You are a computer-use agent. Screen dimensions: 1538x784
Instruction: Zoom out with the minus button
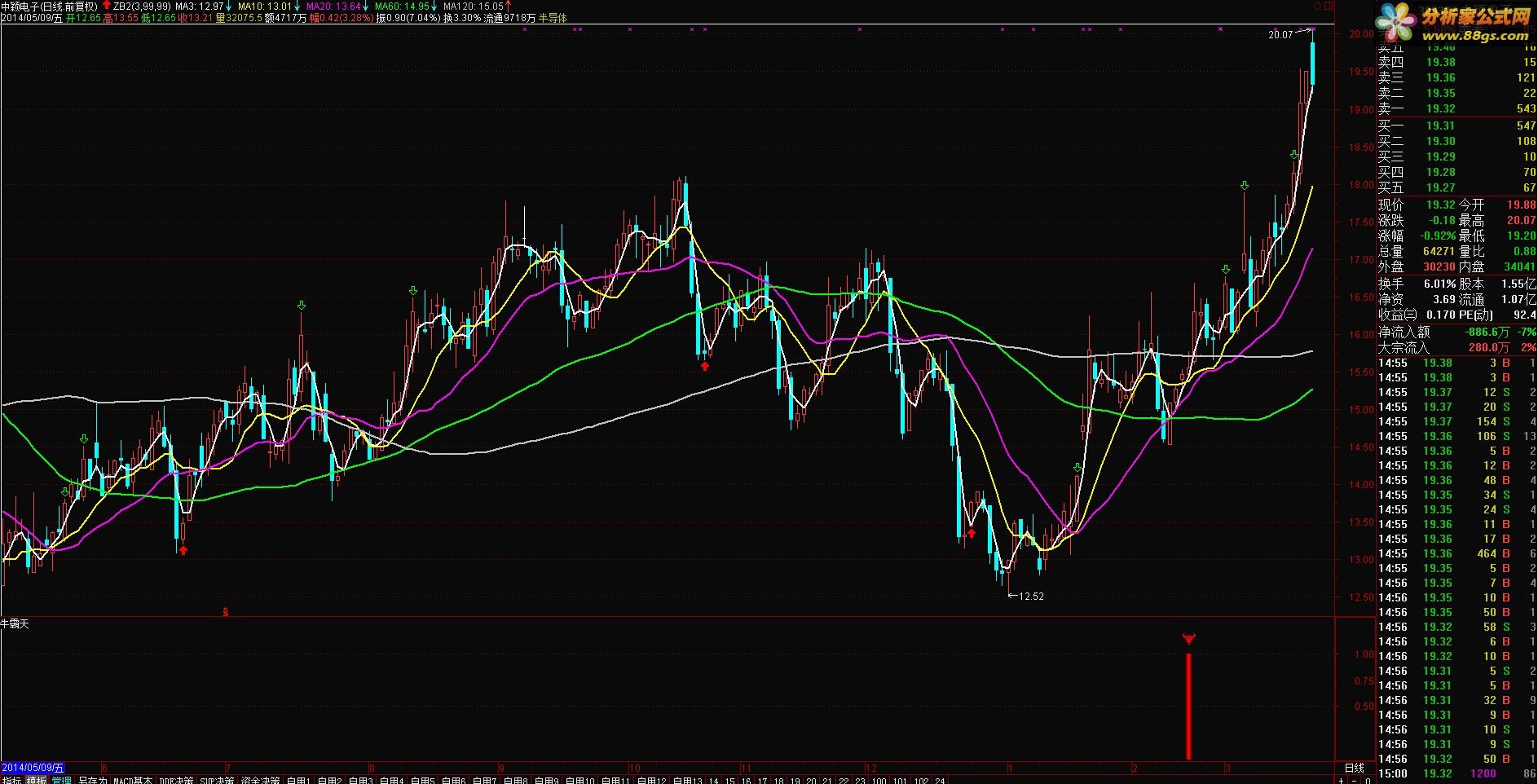(x=1355, y=780)
